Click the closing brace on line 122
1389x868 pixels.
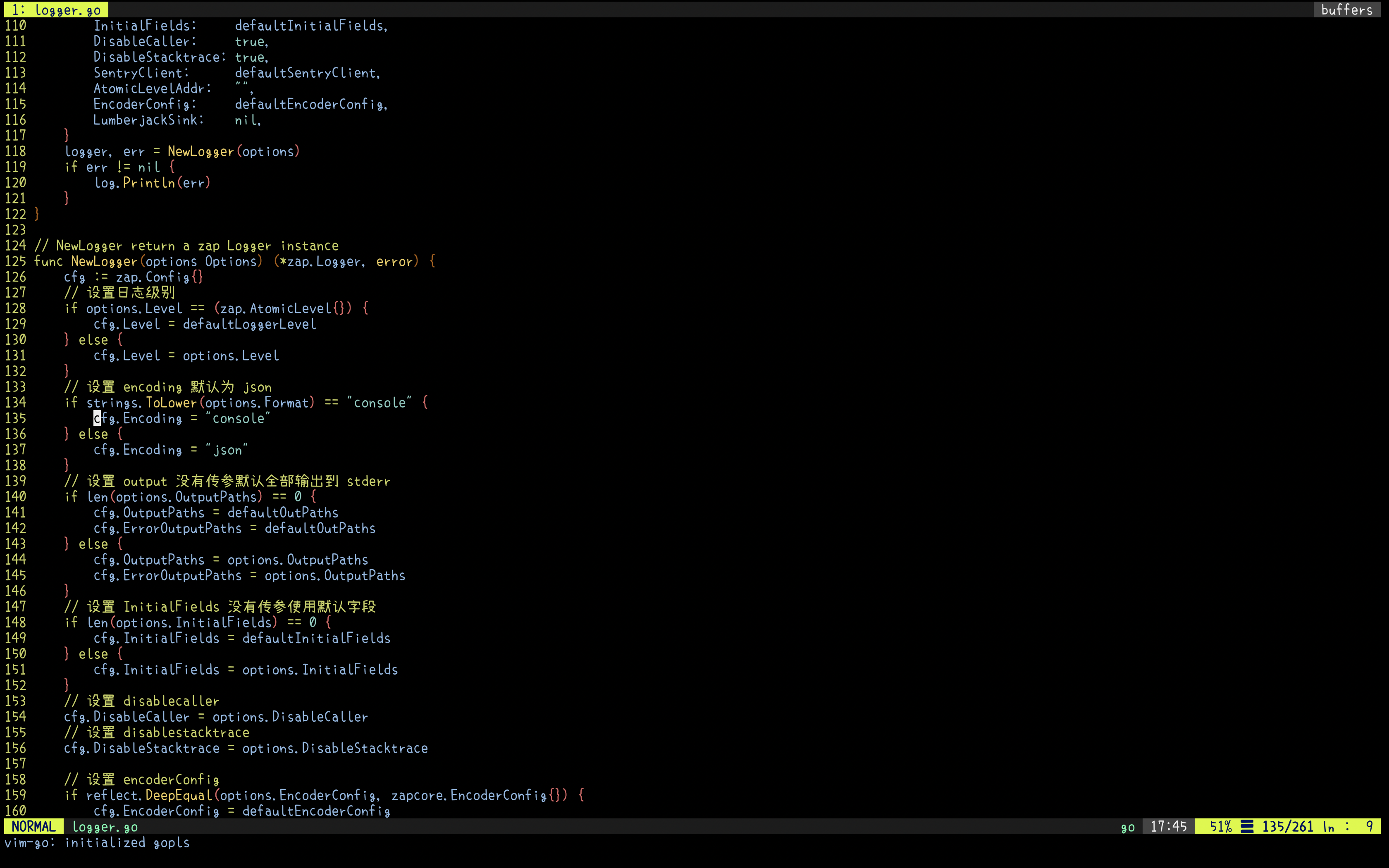tap(37, 214)
